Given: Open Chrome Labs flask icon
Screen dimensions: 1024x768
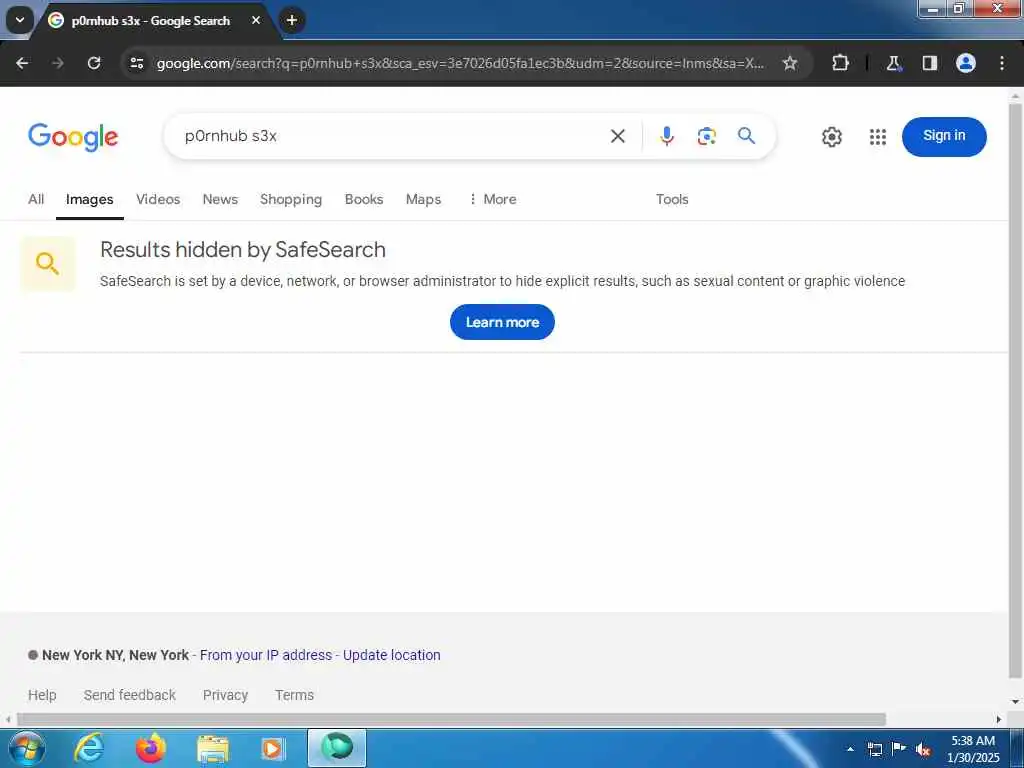Looking at the screenshot, I should tap(893, 63).
